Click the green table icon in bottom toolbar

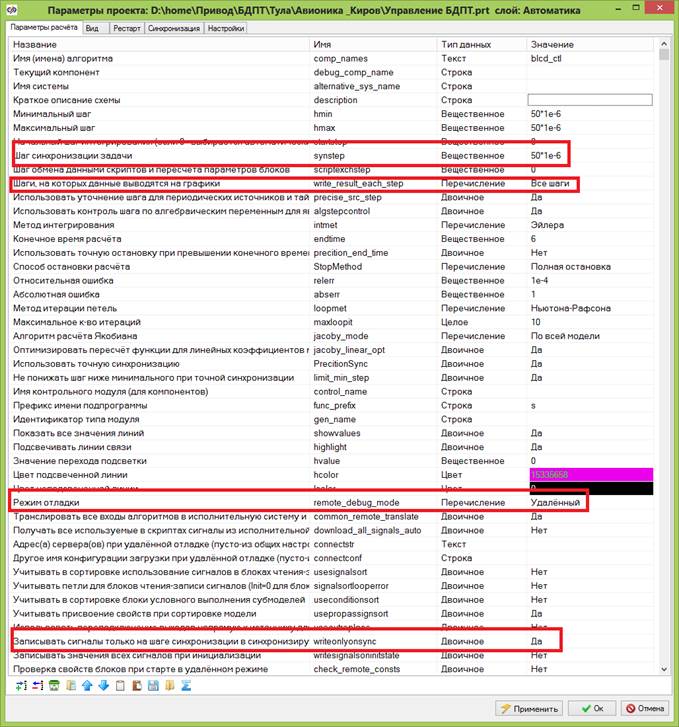53,685
